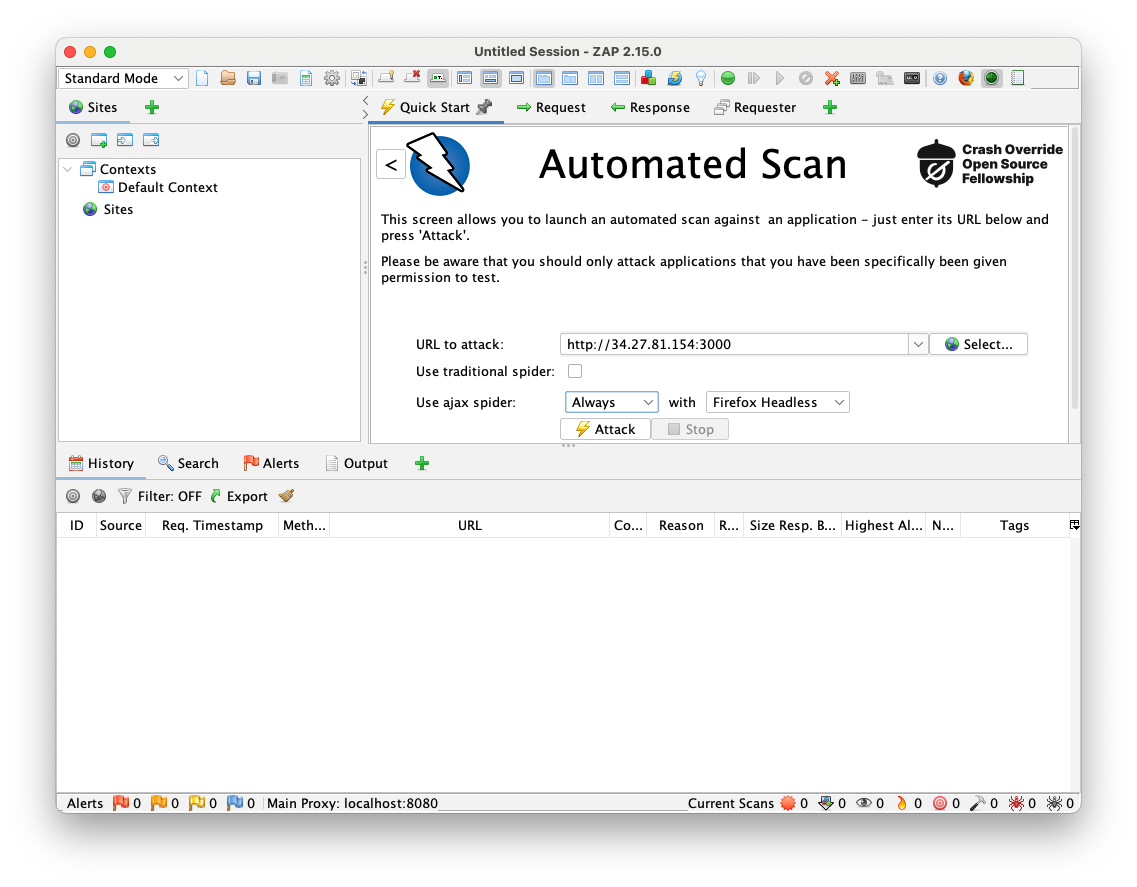Open the Search tab
The height and width of the screenshot is (887, 1137).
[189, 463]
